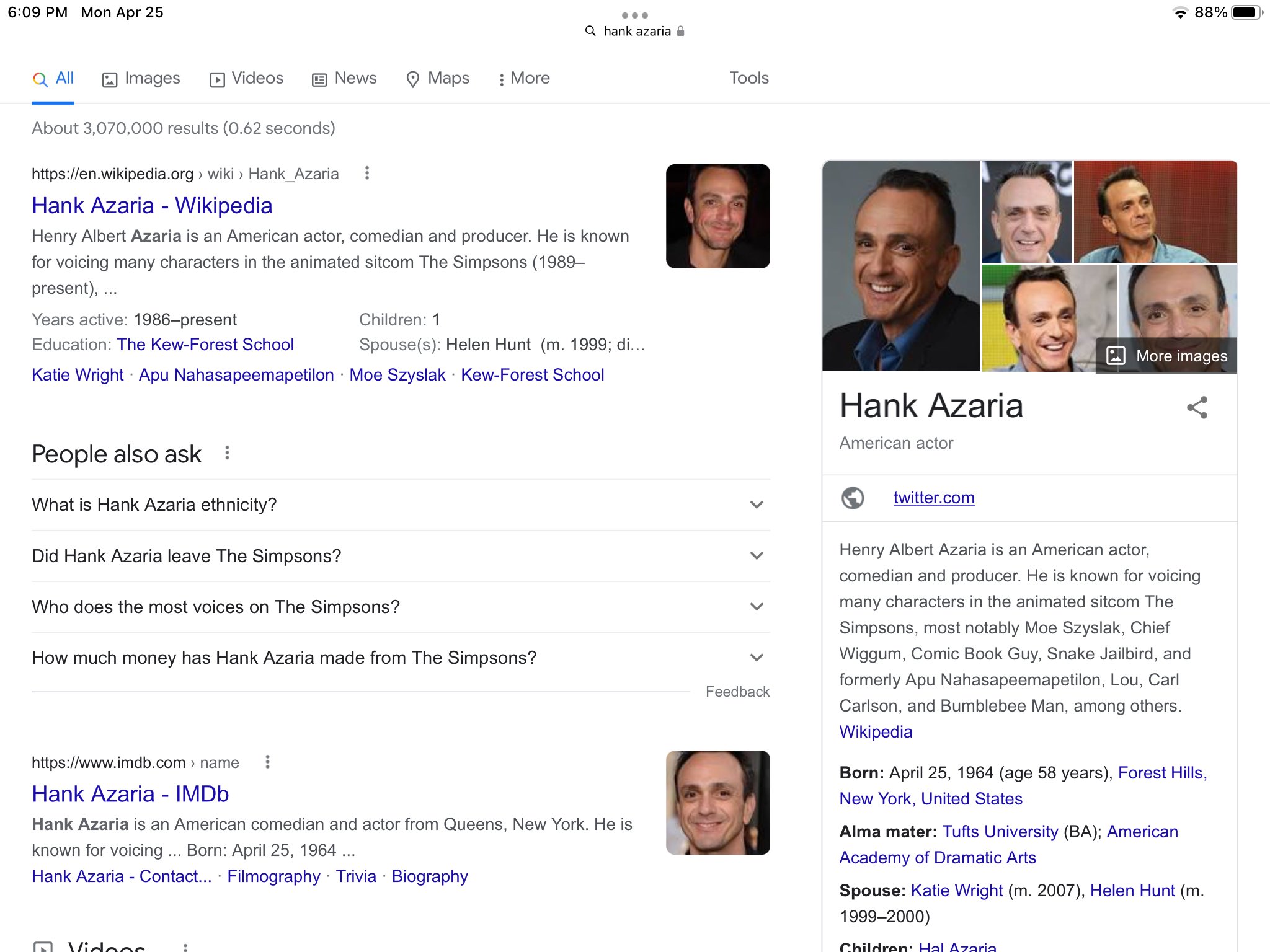Open Forest Hills, New York birthplace link
This screenshot has height=952, width=1270.
(1023, 786)
